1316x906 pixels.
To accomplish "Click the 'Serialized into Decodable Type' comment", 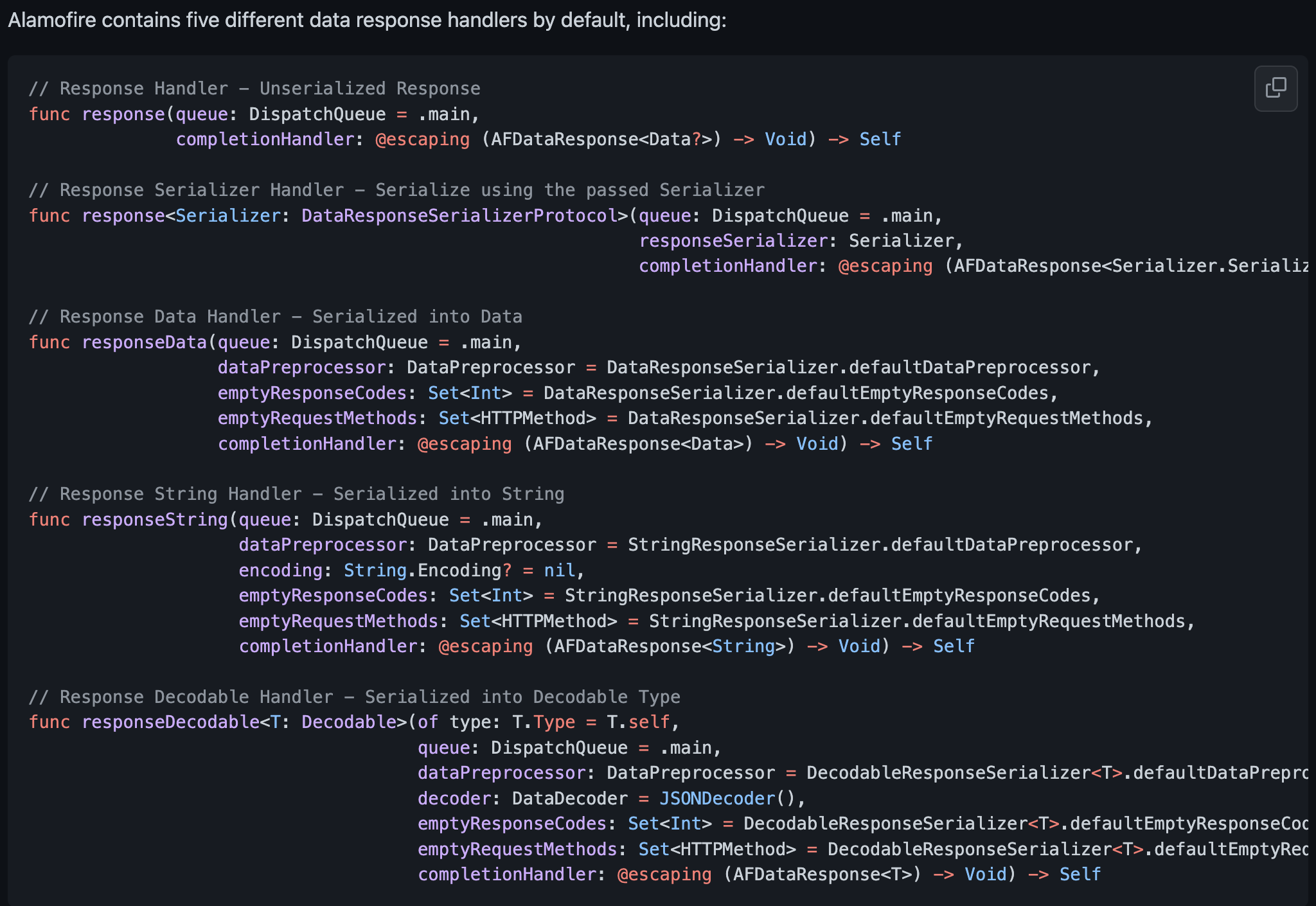I will tap(522, 697).
